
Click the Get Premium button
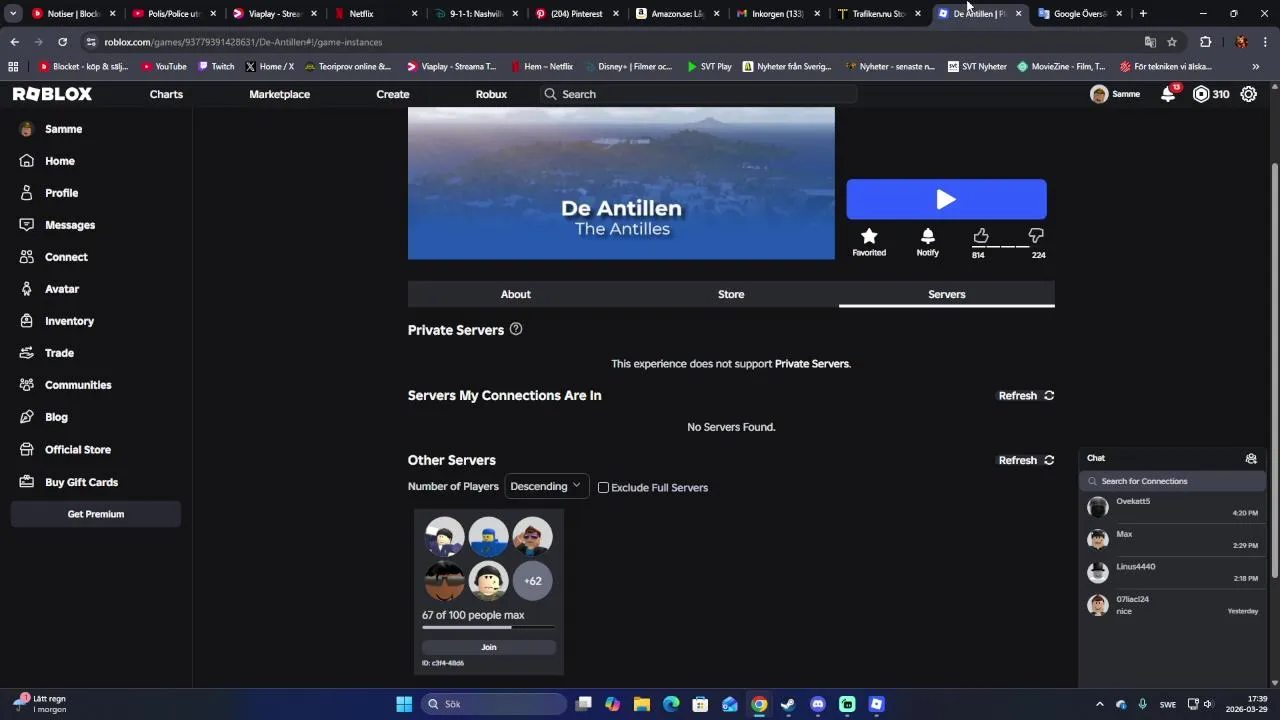coord(96,514)
